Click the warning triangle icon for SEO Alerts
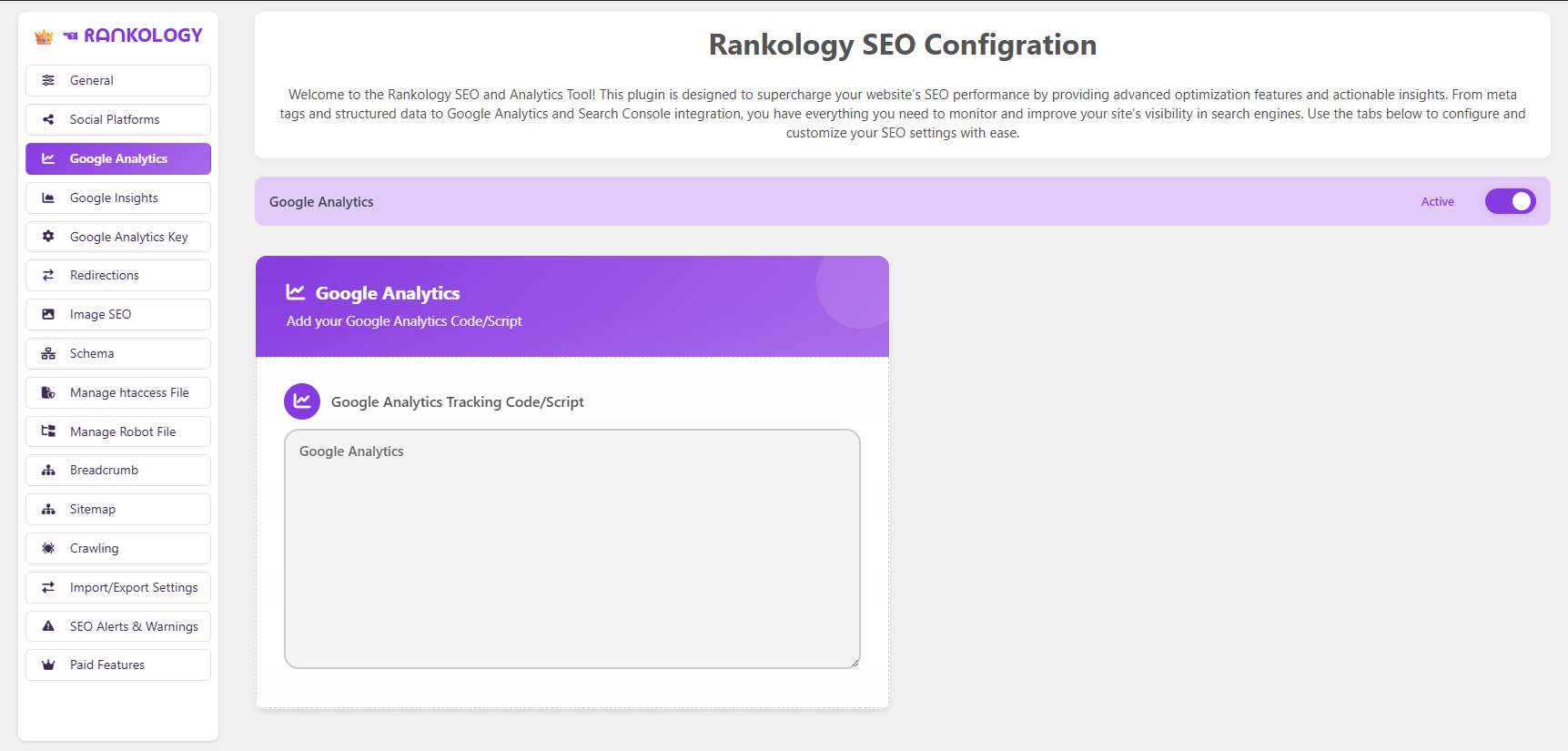This screenshot has width=1568, height=751. coord(48,626)
